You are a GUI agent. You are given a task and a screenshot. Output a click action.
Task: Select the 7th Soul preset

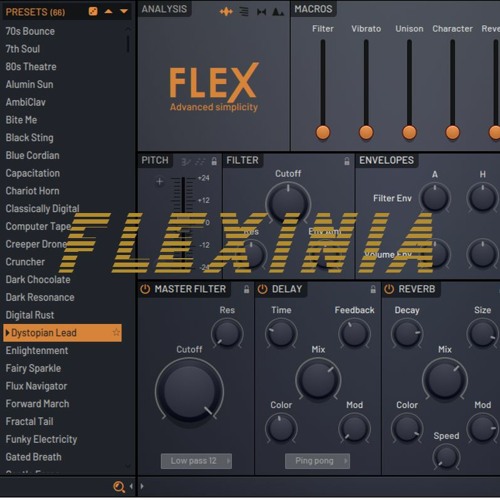23,49
